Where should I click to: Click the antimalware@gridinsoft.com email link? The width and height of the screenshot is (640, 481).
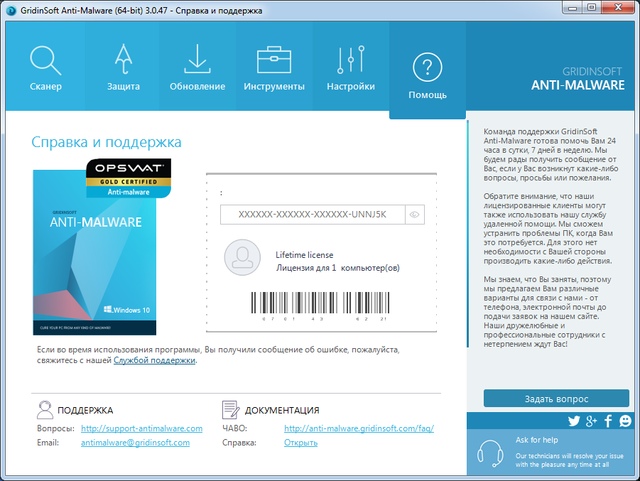(135, 442)
